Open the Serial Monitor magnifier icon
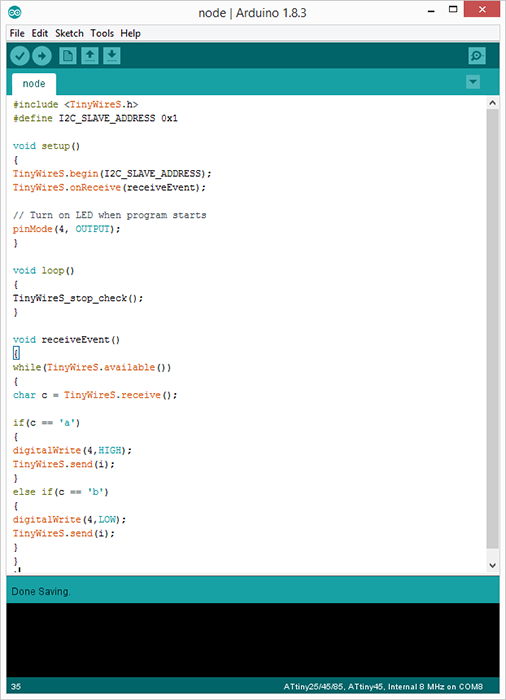The image size is (506, 700). pos(477,56)
